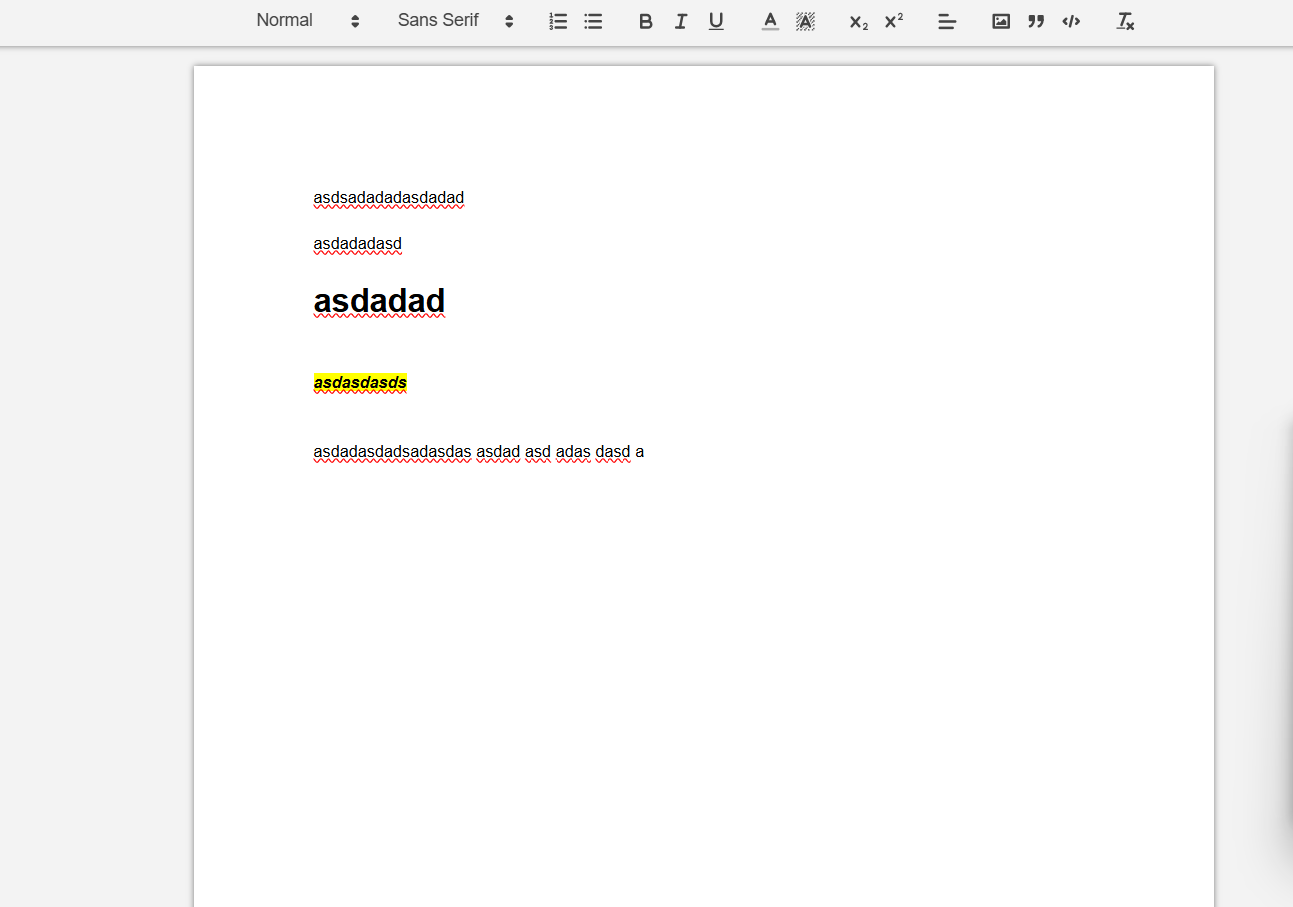Insert an image
The image size is (1293, 907).
point(1001,21)
